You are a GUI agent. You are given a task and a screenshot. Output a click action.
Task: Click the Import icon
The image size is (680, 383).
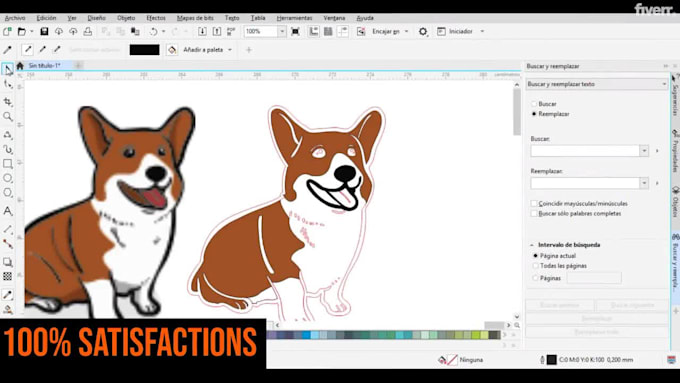[202, 31]
